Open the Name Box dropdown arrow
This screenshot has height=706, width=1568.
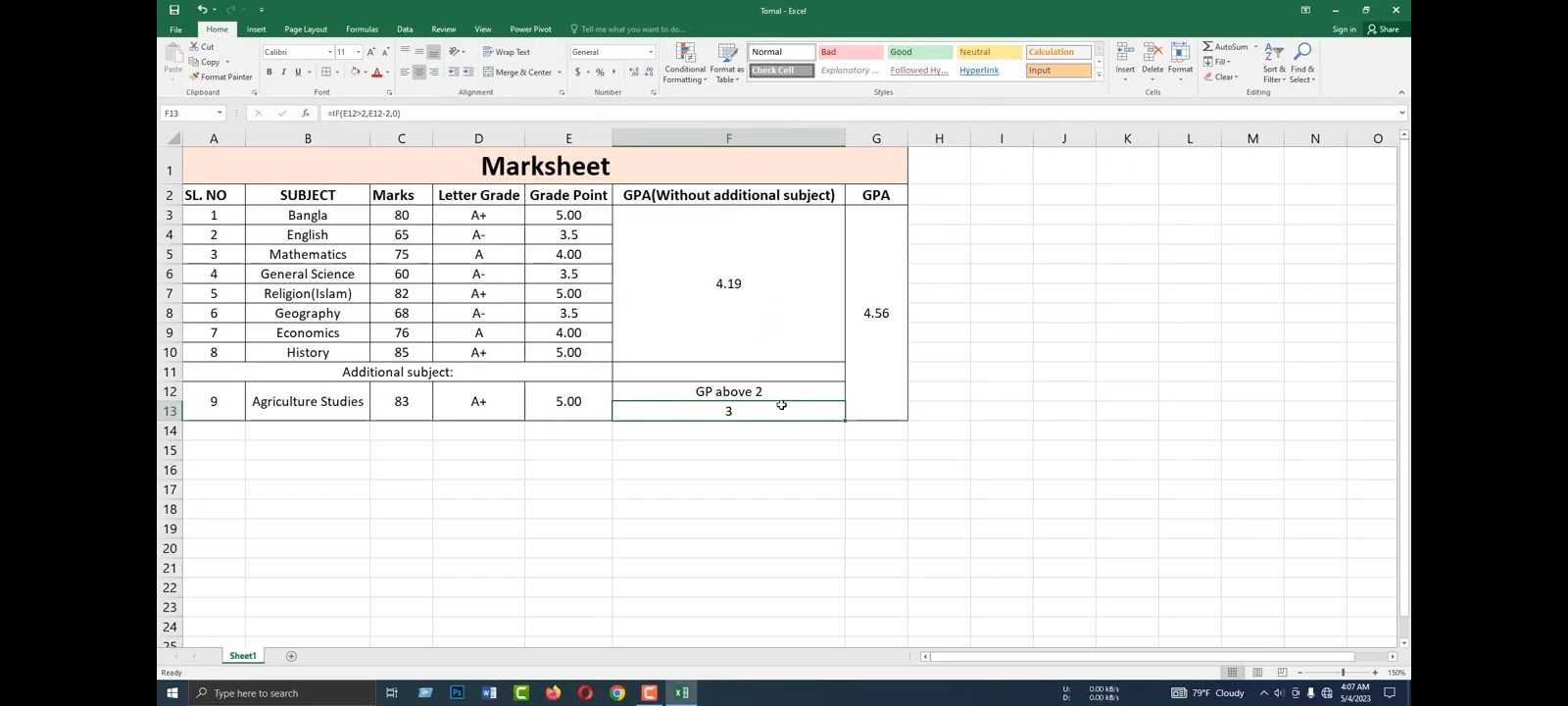pyautogui.click(x=220, y=113)
